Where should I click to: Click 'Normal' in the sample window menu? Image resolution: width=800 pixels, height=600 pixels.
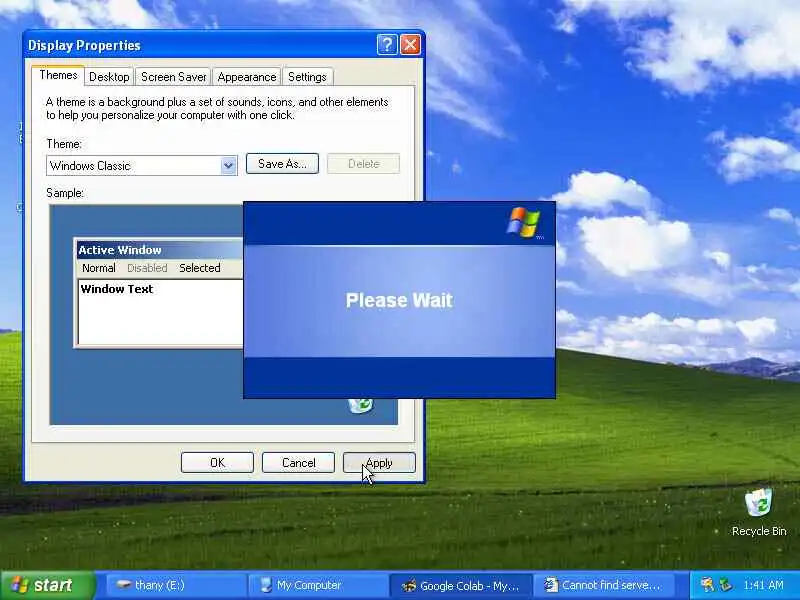(x=98, y=268)
